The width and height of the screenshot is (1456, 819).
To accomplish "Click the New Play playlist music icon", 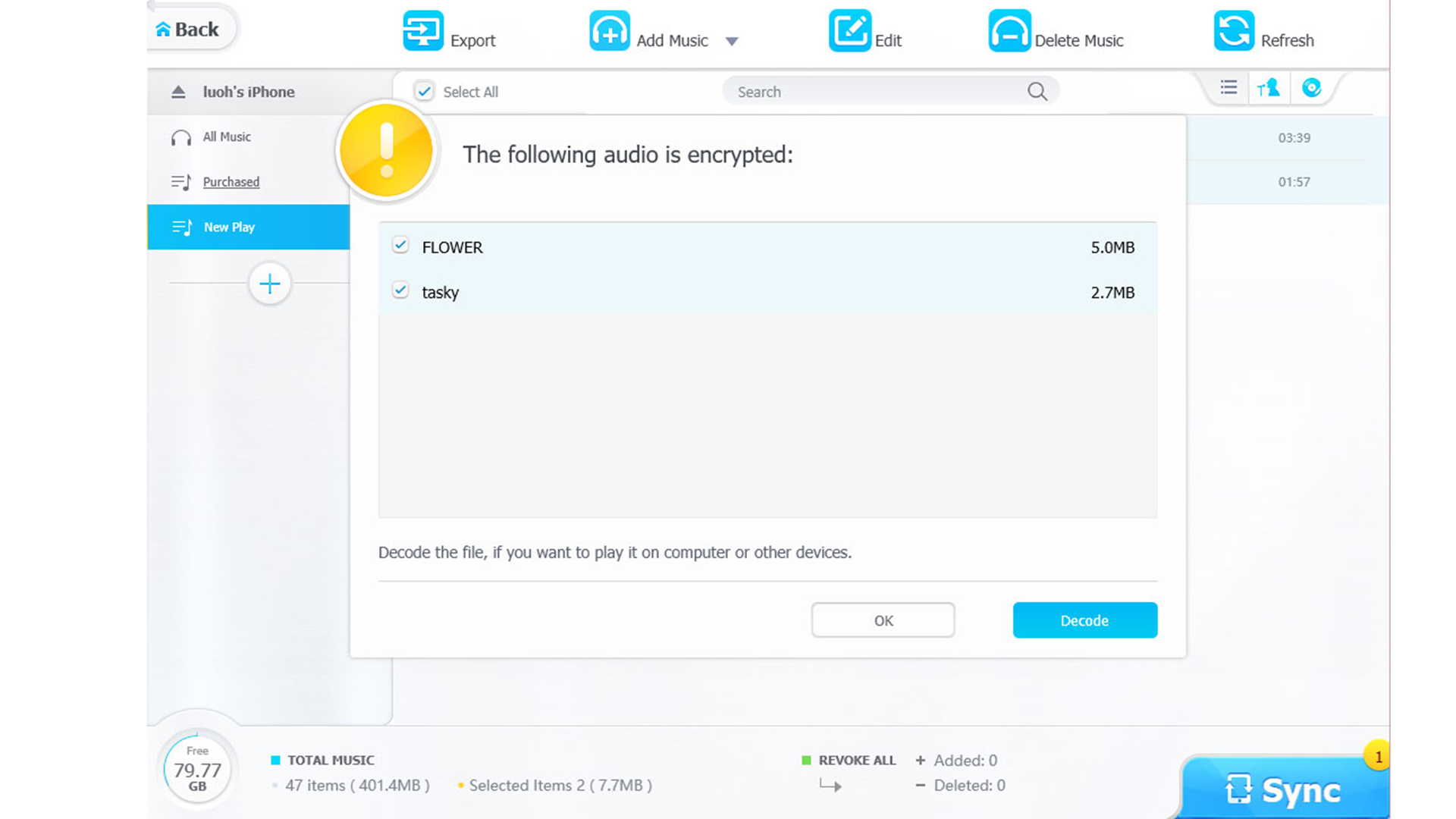I will tap(182, 227).
